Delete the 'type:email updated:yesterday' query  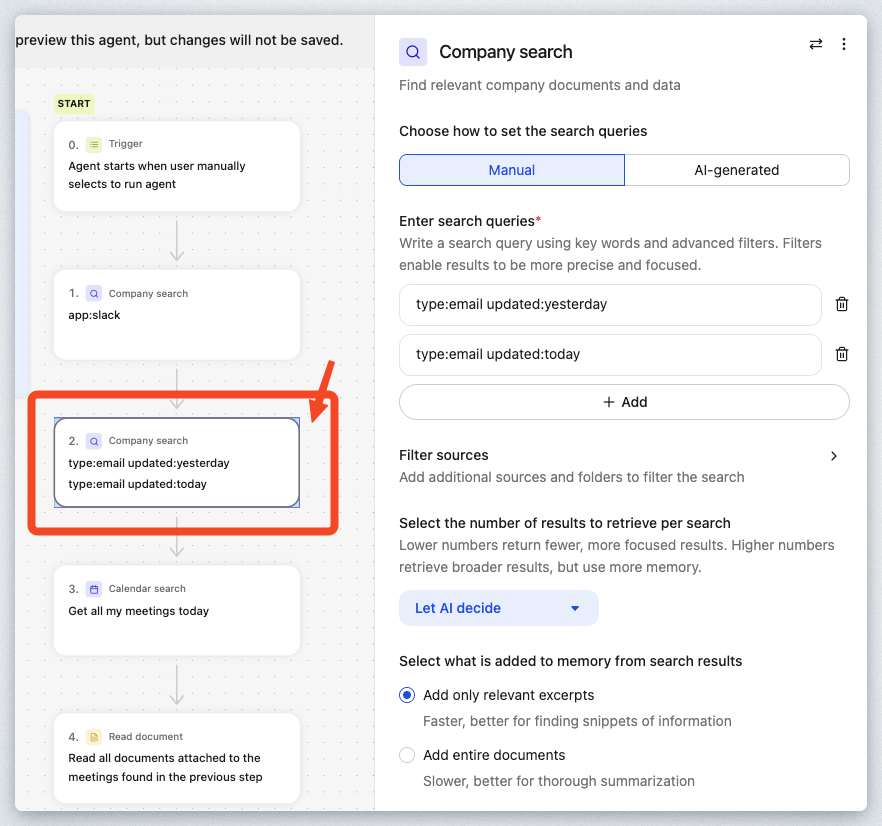(x=842, y=304)
